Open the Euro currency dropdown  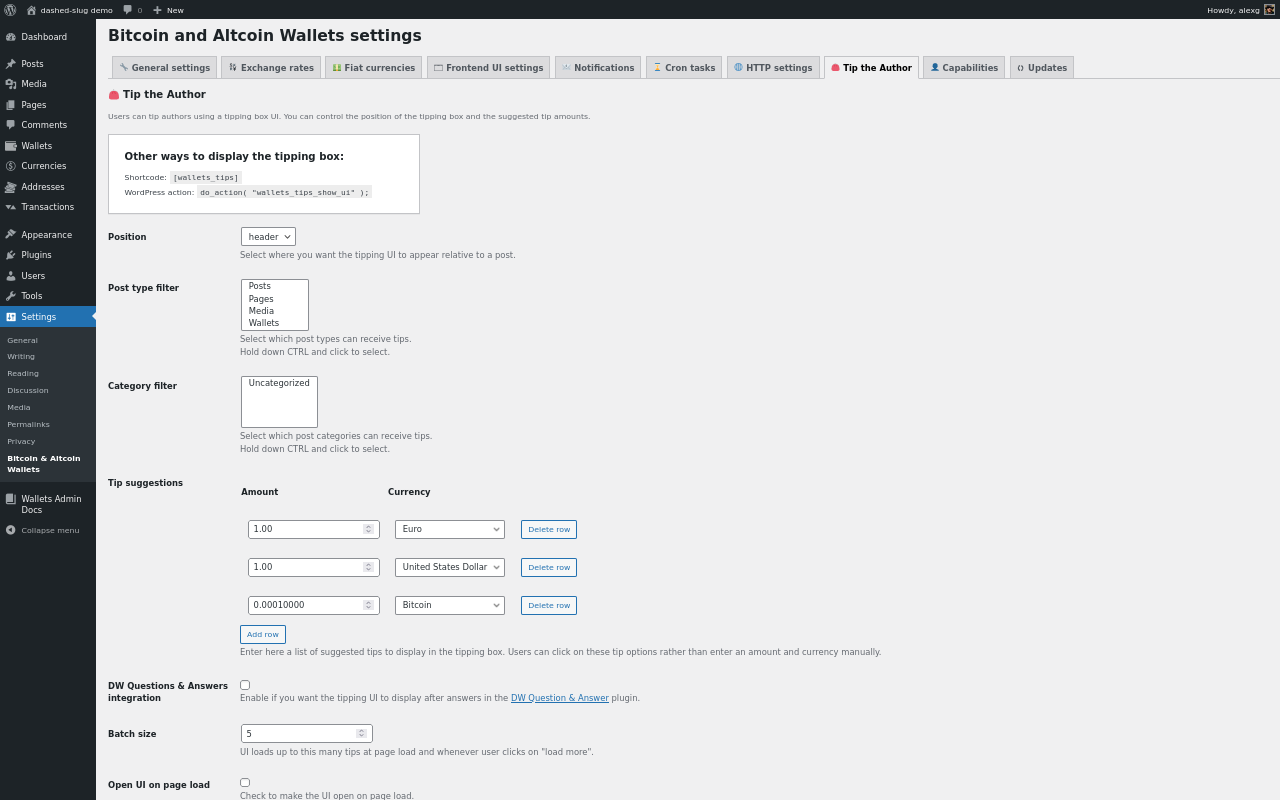click(450, 529)
